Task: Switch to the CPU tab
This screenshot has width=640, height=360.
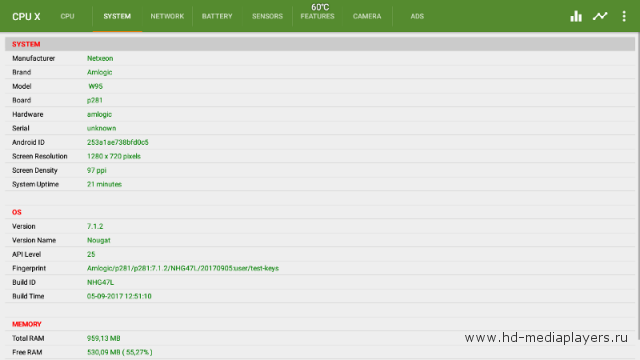Action: pyautogui.click(x=67, y=16)
